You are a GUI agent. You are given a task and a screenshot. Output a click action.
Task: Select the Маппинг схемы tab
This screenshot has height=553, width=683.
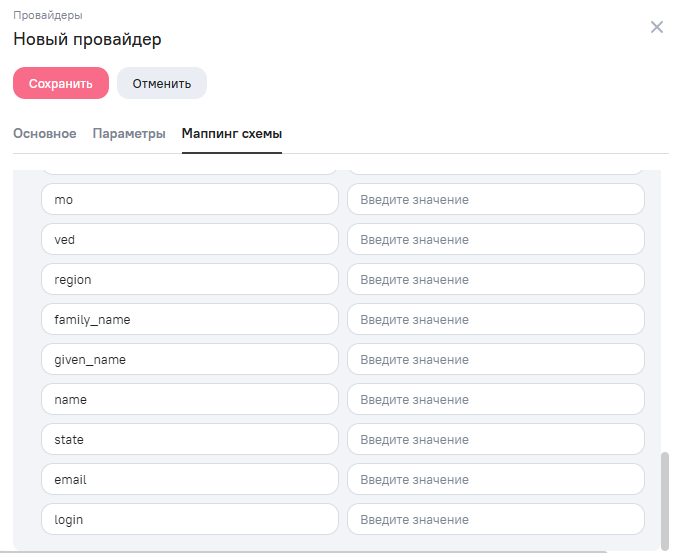pyautogui.click(x=232, y=134)
